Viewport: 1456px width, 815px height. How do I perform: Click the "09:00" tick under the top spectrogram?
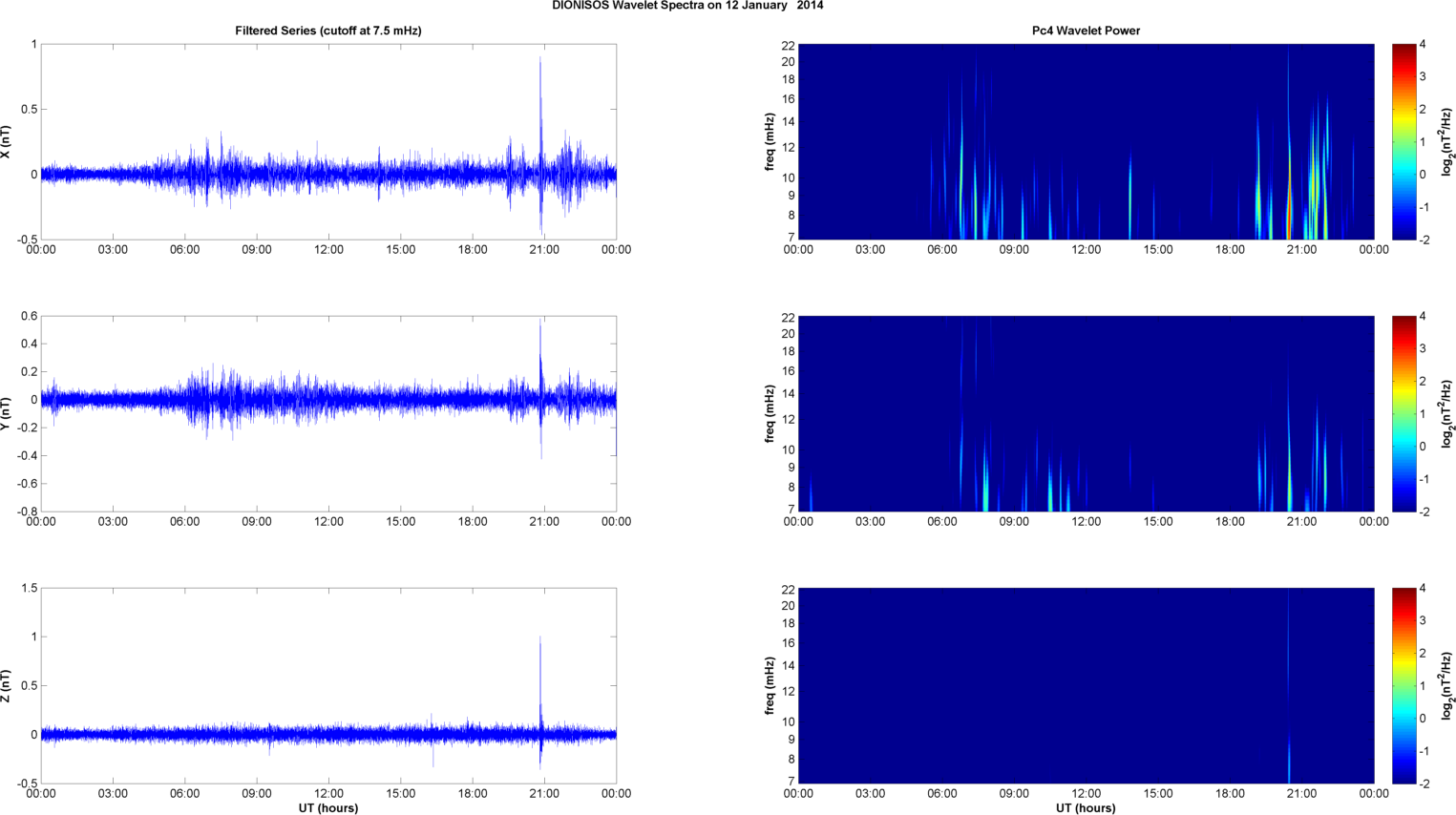click(1014, 250)
